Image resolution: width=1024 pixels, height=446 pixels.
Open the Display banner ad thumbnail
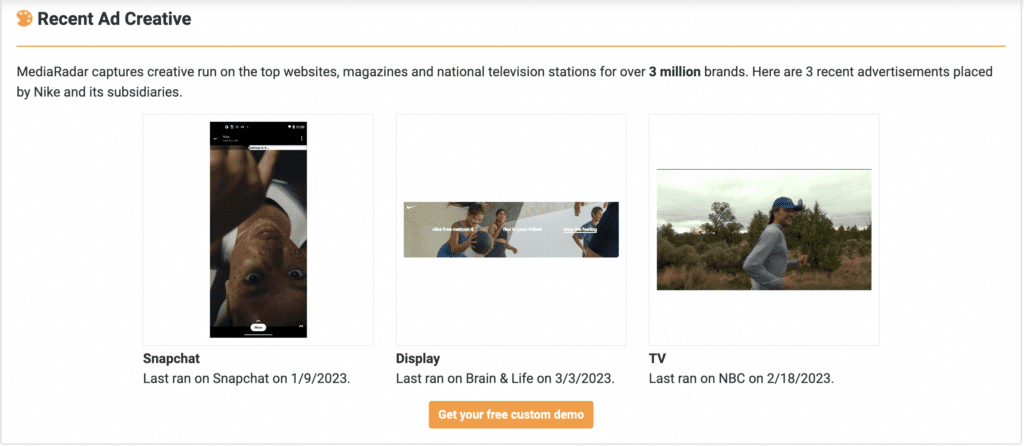pos(511,229)
